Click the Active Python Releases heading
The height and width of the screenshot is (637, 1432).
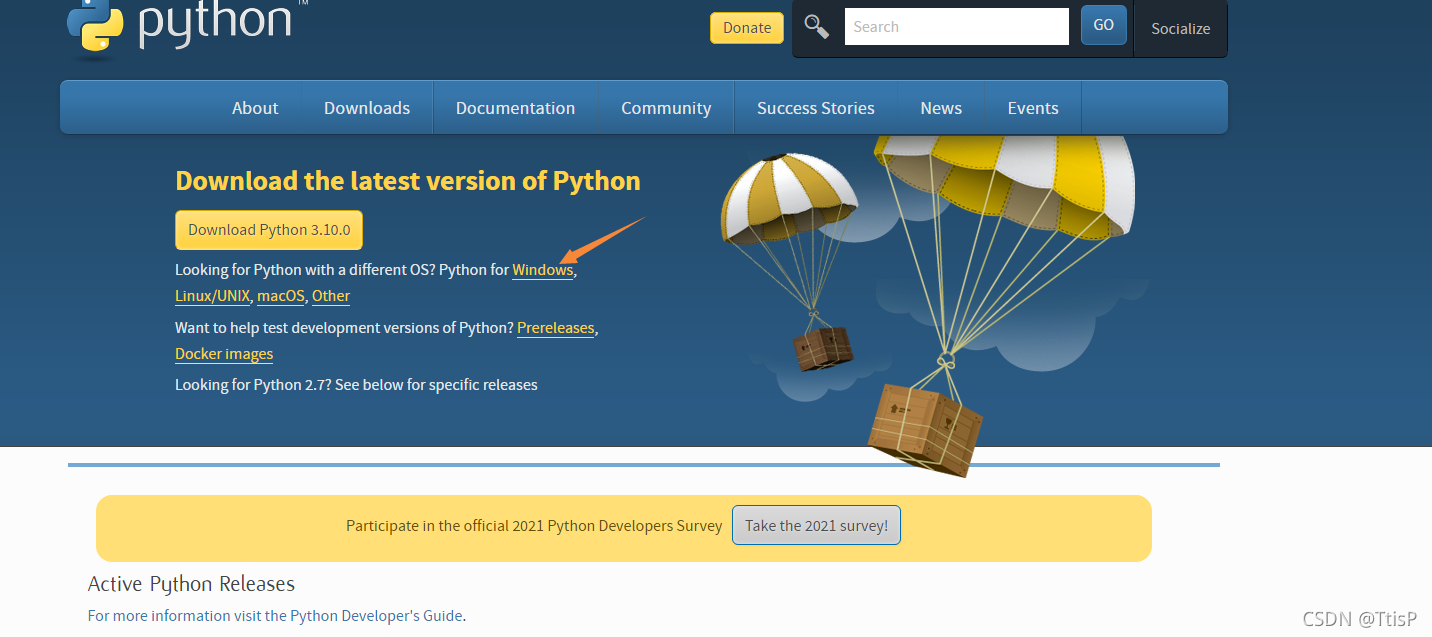(x=191, y=584)
